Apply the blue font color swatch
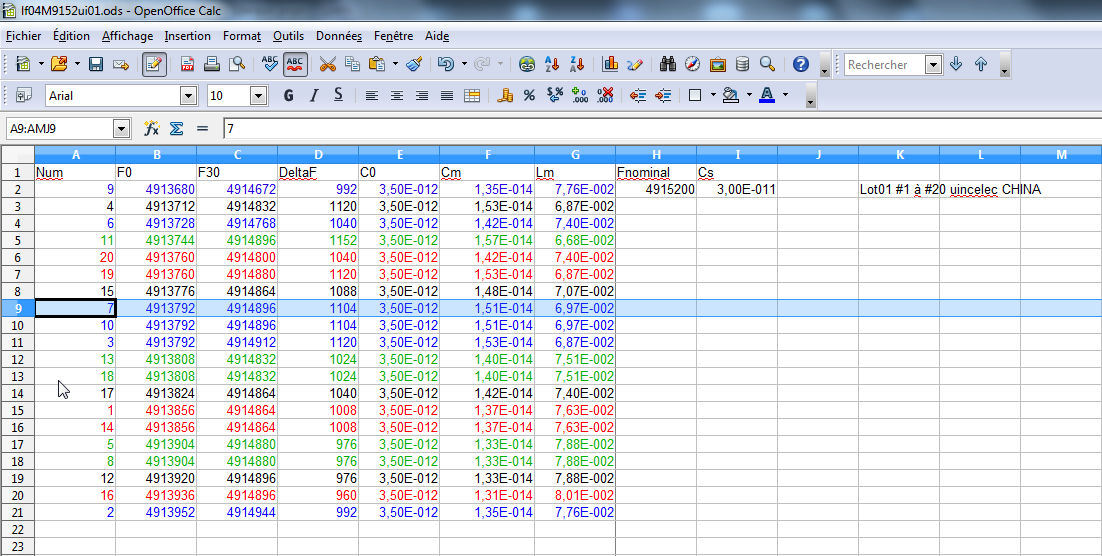Screen dimensions: 1102x556 [767, 96]
